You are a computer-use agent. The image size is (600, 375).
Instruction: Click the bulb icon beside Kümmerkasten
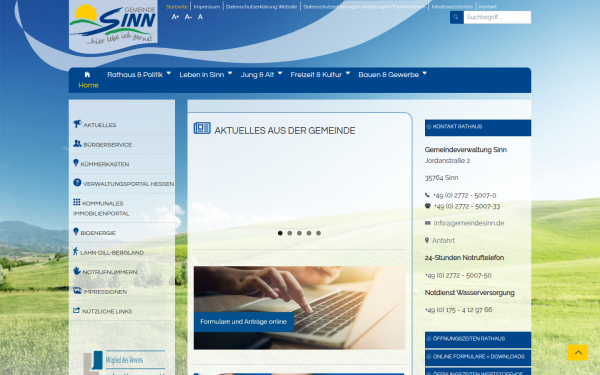click(x=76, y=163)
